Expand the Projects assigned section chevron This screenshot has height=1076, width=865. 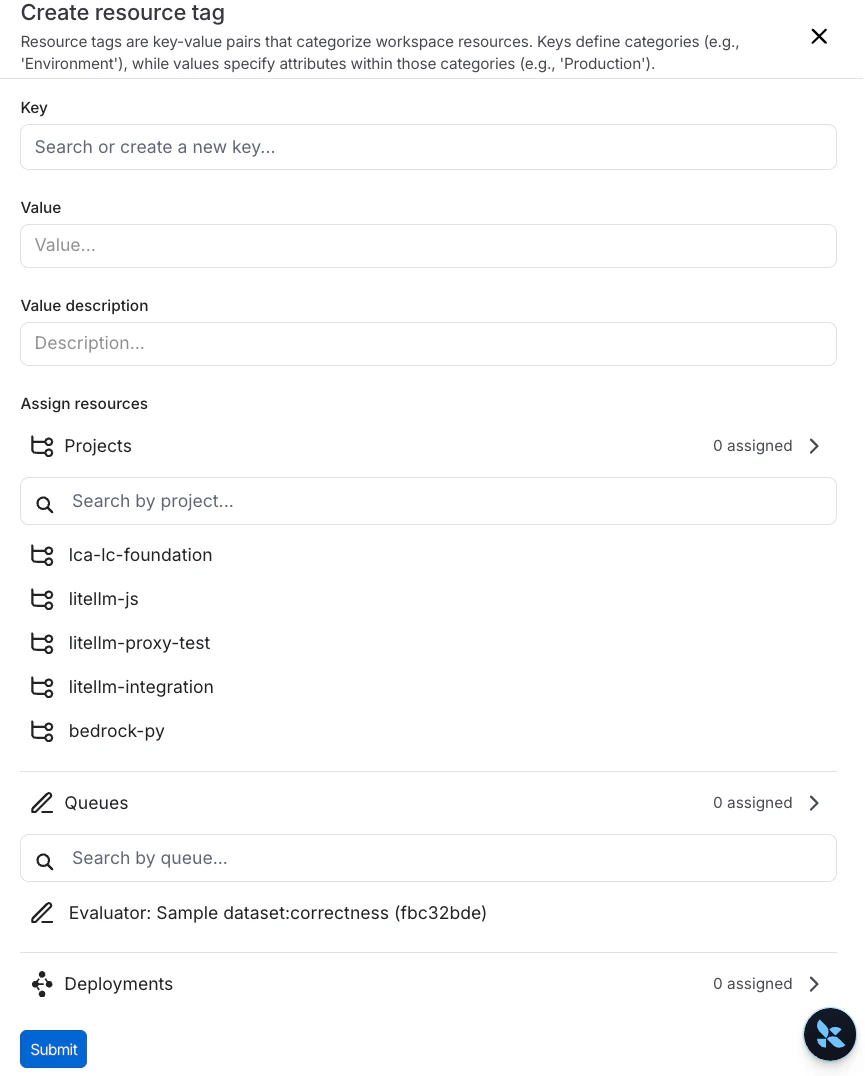tap(814, 446)
